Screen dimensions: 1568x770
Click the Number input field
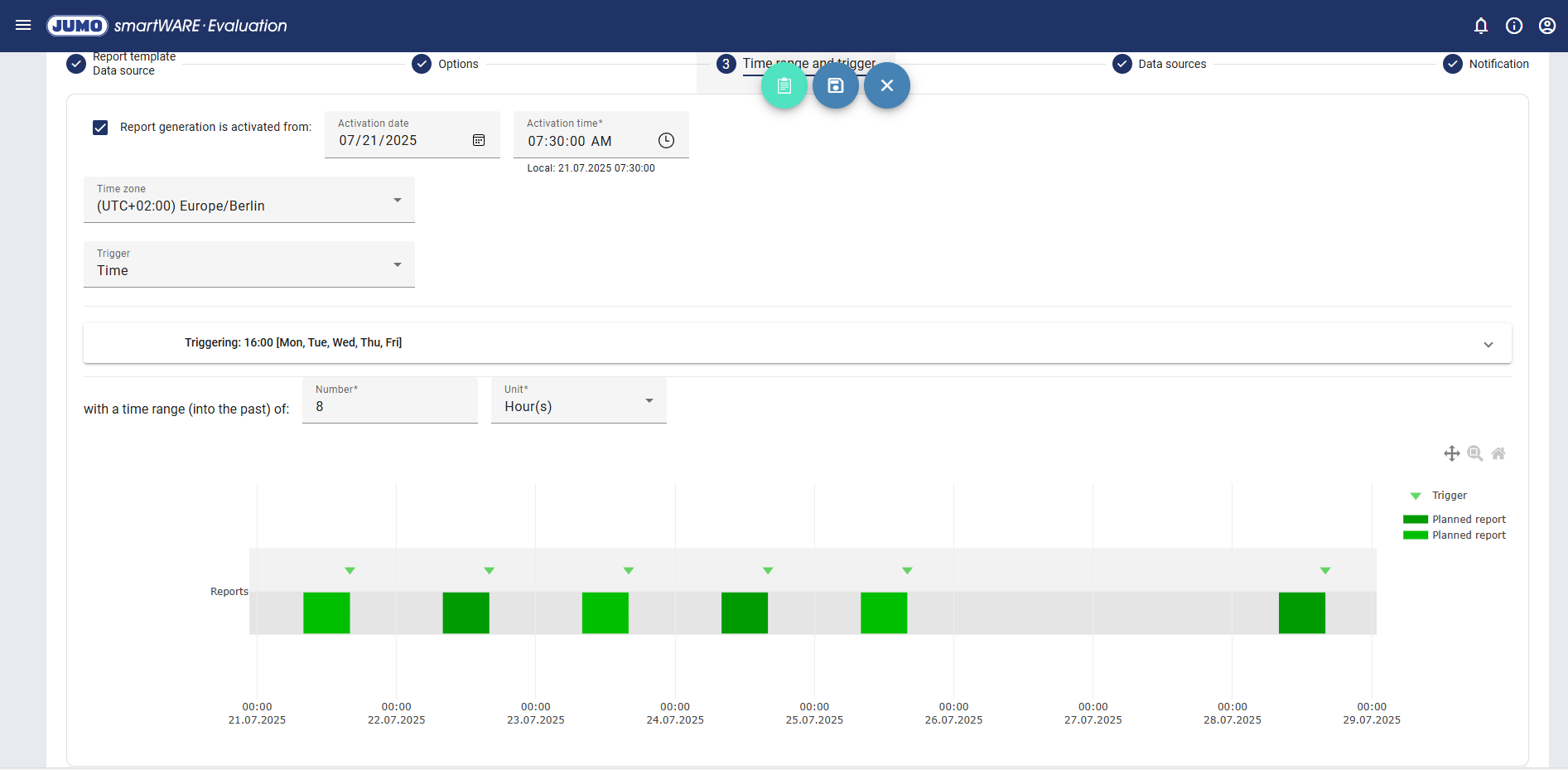pos(389,406)
